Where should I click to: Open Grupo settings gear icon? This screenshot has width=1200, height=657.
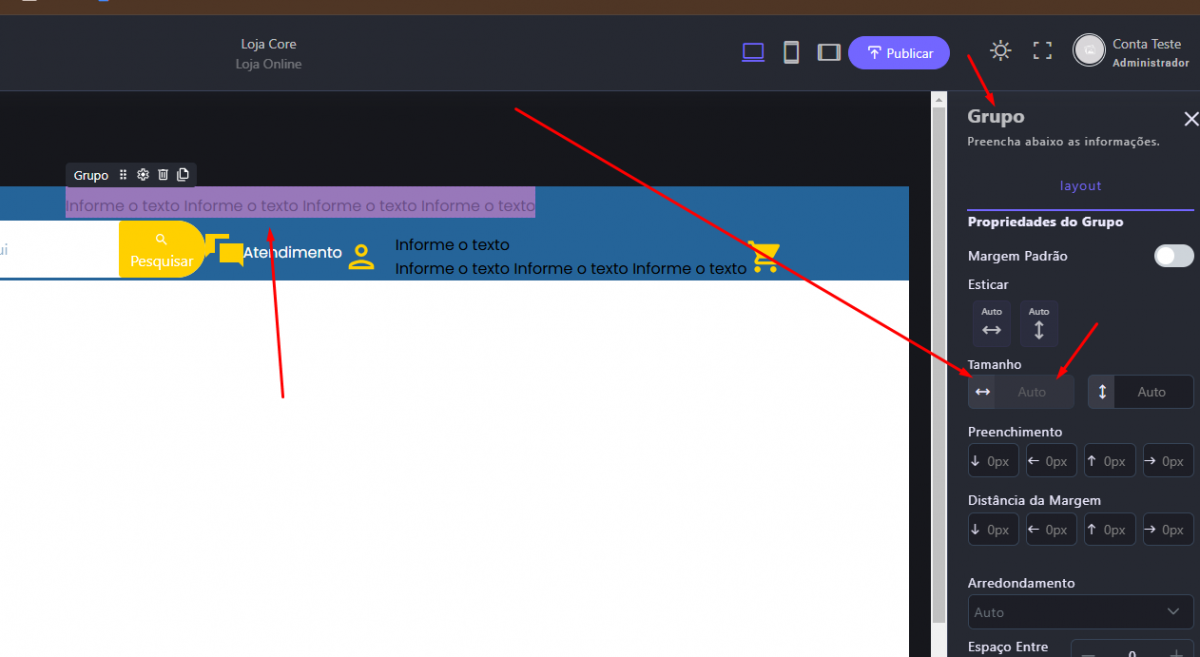click(143, 175)
